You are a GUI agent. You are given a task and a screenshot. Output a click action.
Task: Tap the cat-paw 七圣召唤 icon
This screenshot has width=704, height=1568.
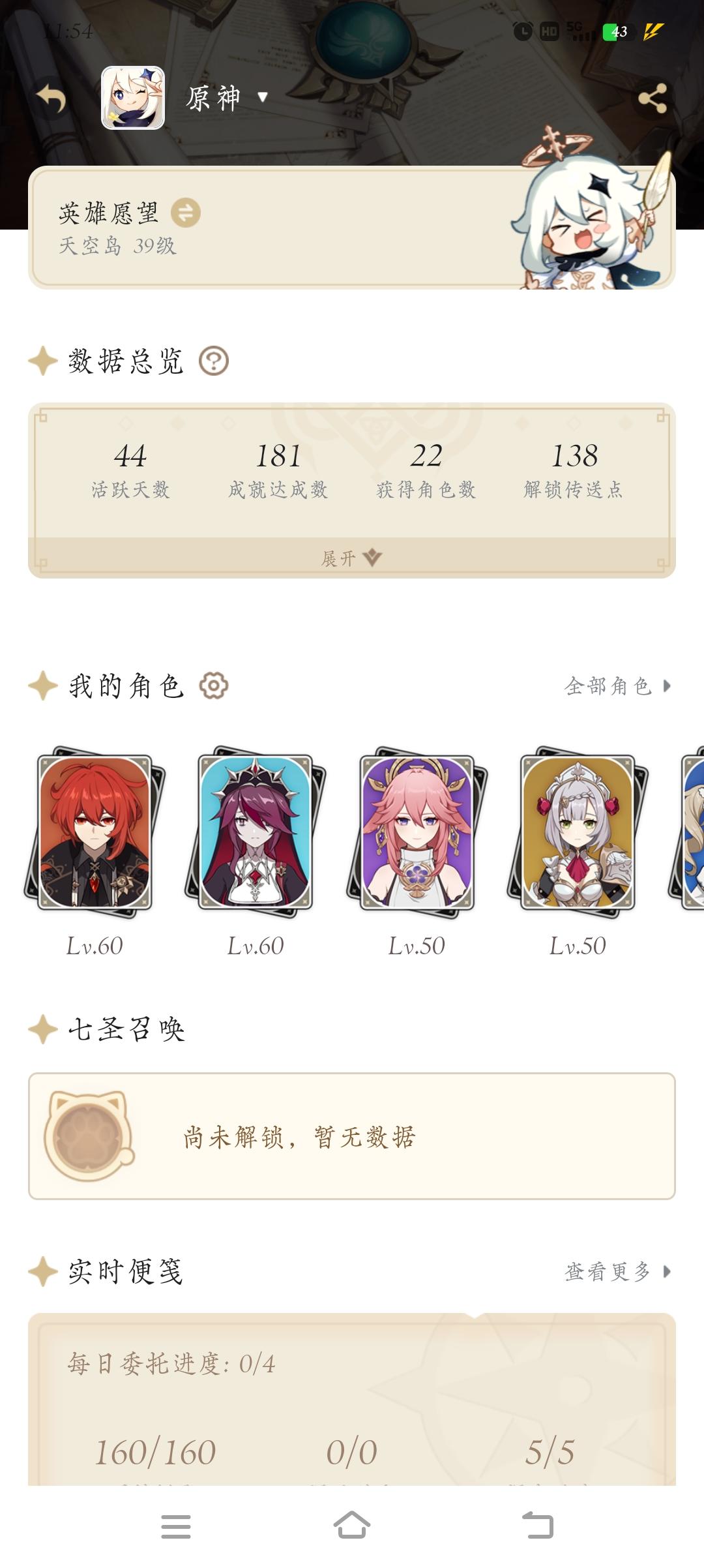coord(89,1136)
